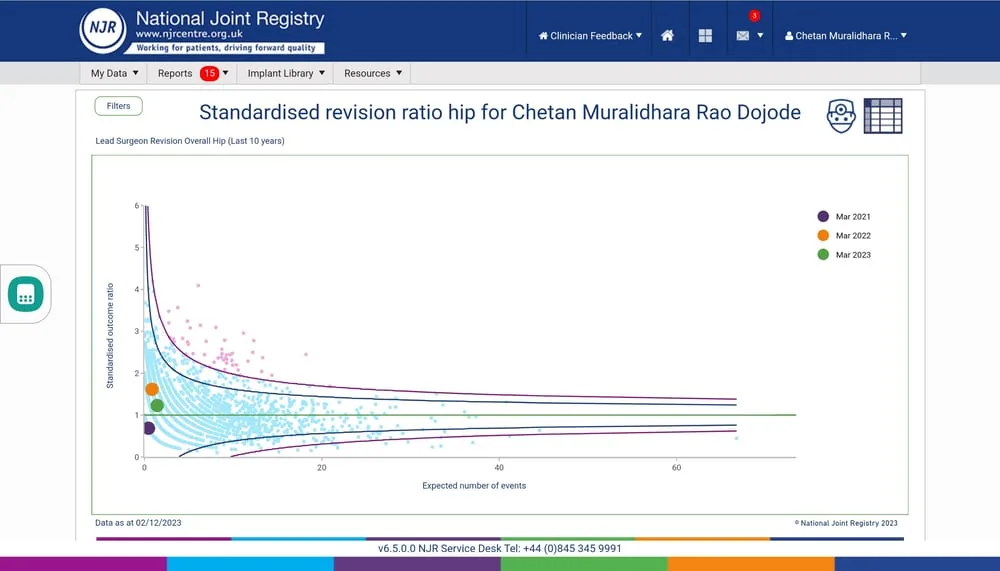This screenshot has width=1000, height=571.
Task: Click the 'Data as at 02/12/2023' text
Action: tap(138, 523)
